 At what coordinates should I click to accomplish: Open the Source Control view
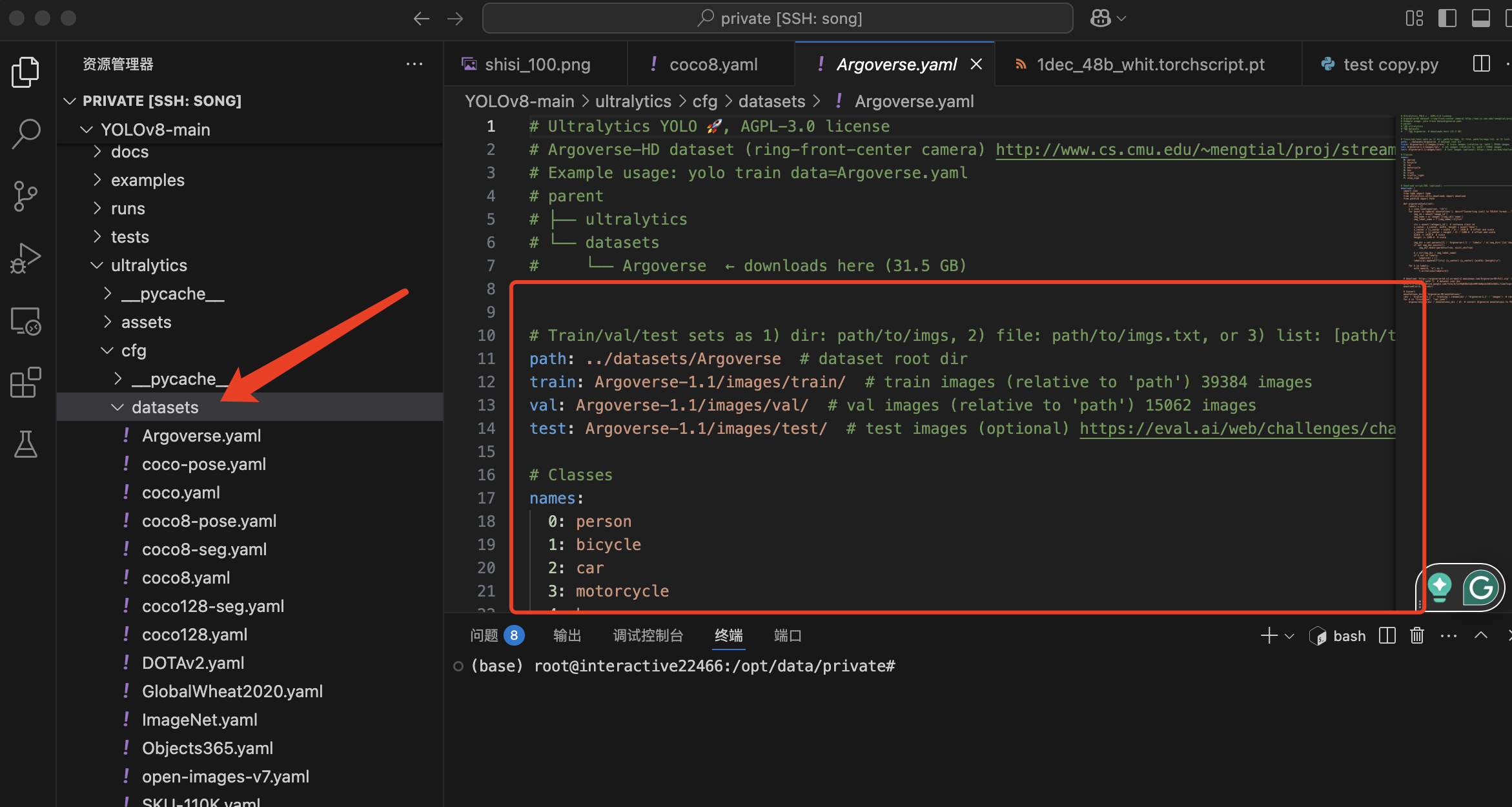[26, 196]
